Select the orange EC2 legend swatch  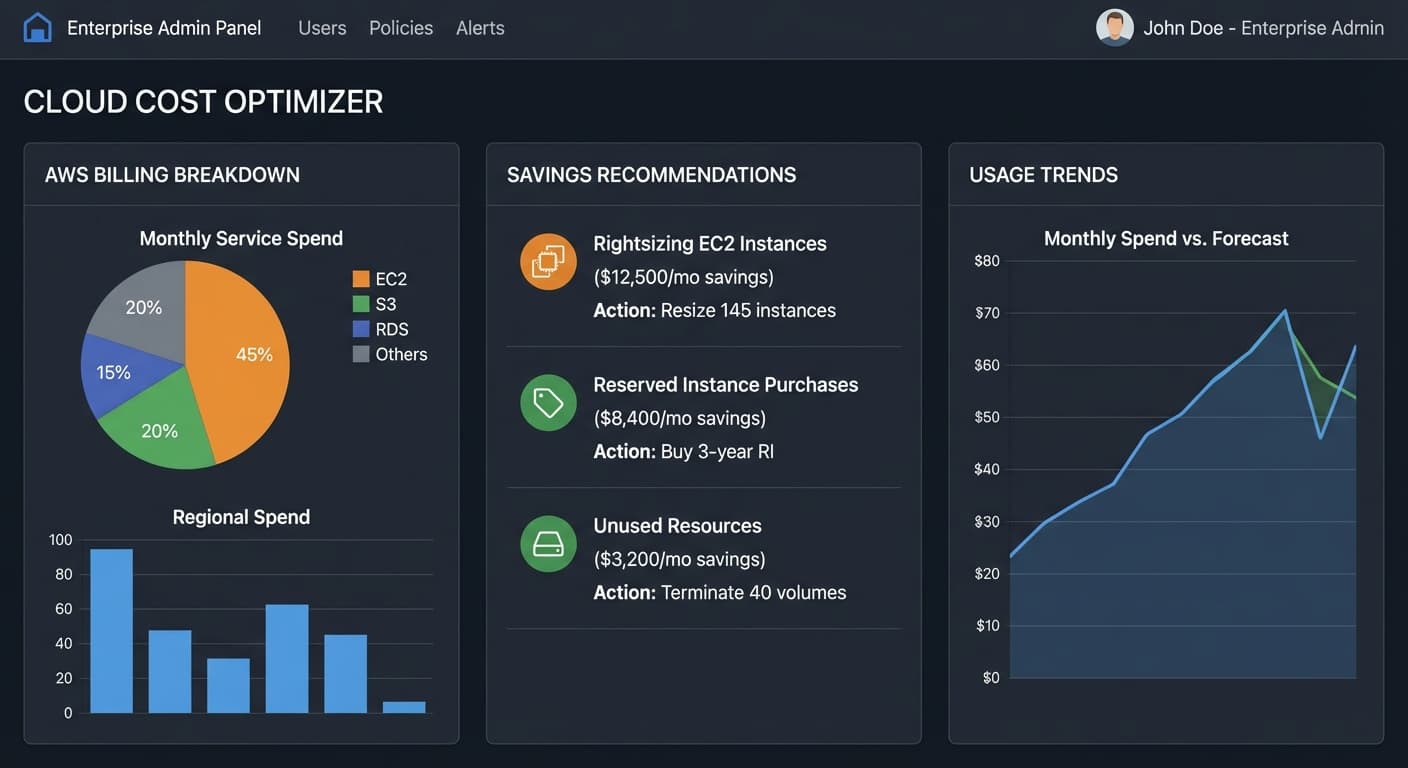click(x=361, y=279)
